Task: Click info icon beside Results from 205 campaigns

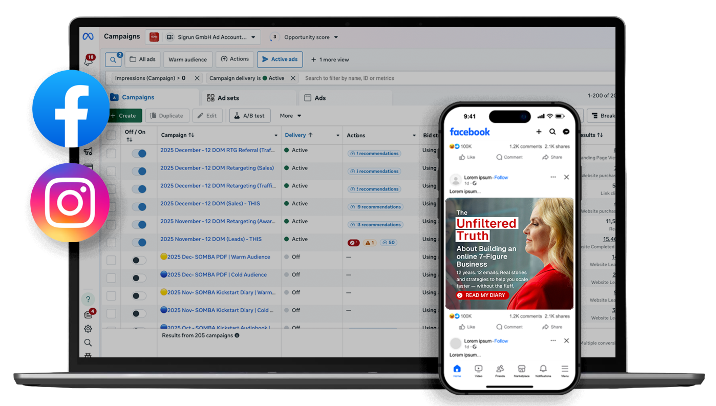Action: coord(237,335)
